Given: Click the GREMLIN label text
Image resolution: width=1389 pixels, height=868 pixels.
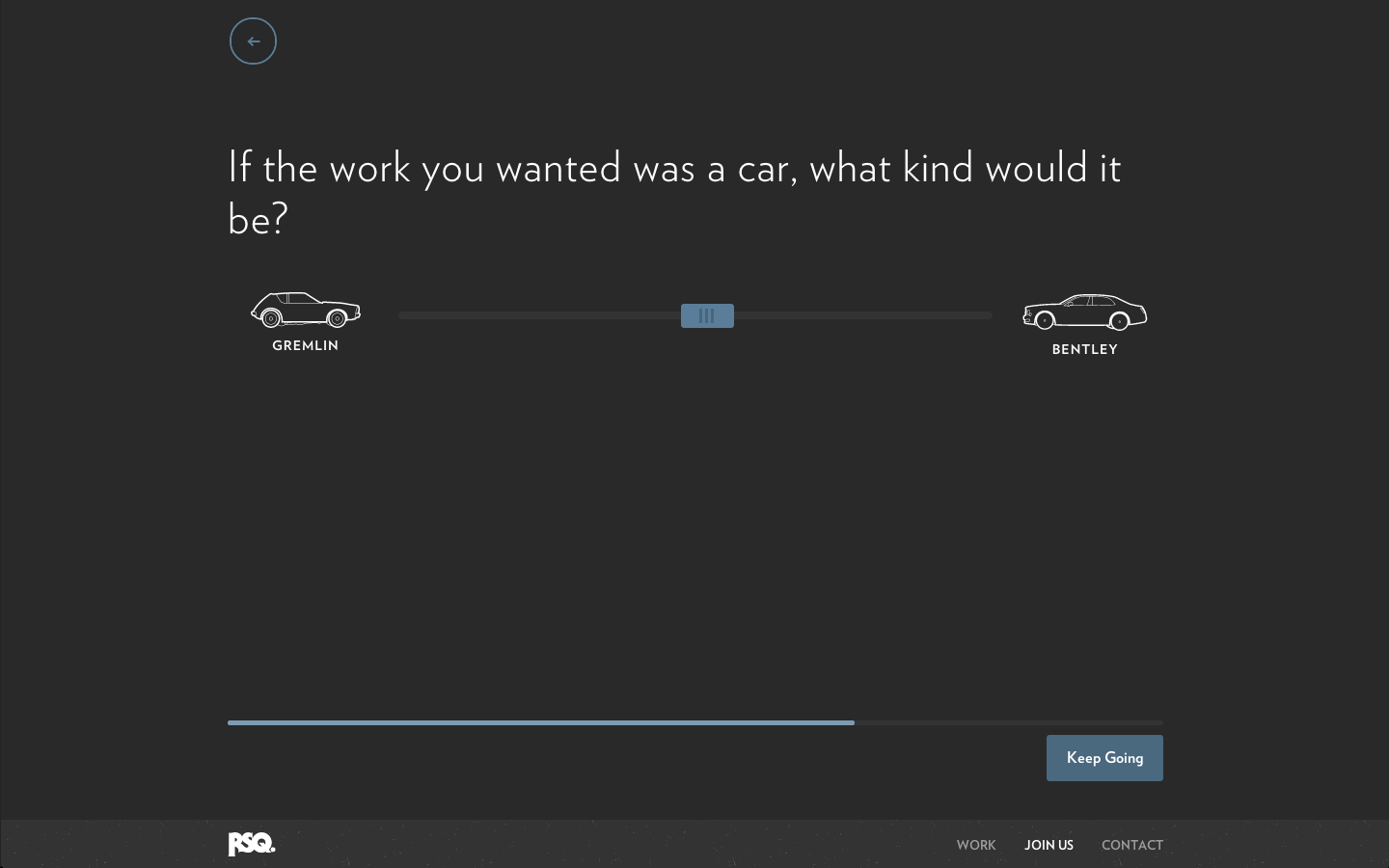Looking at the screenshot, I should tap(305, 345).
